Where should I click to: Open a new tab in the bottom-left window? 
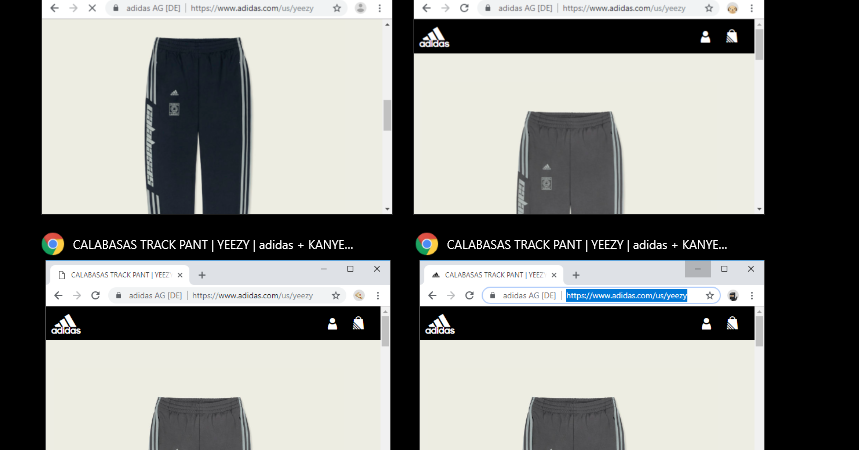[202, 275]
